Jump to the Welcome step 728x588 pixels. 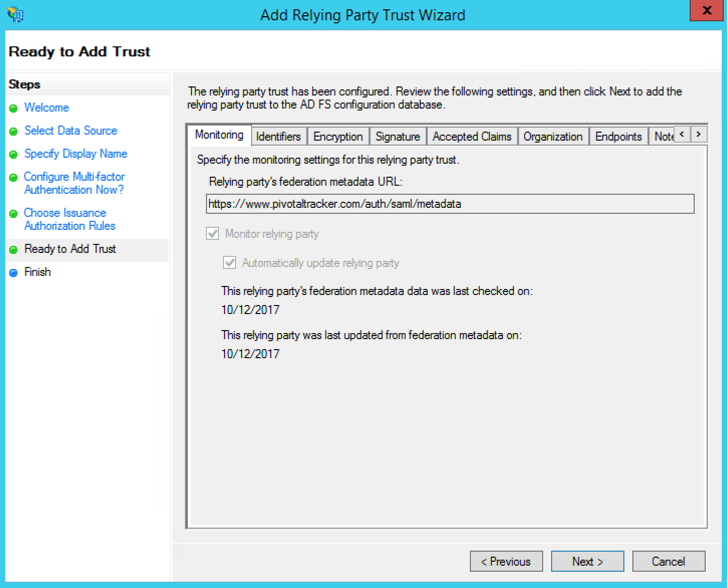point(46,108)
